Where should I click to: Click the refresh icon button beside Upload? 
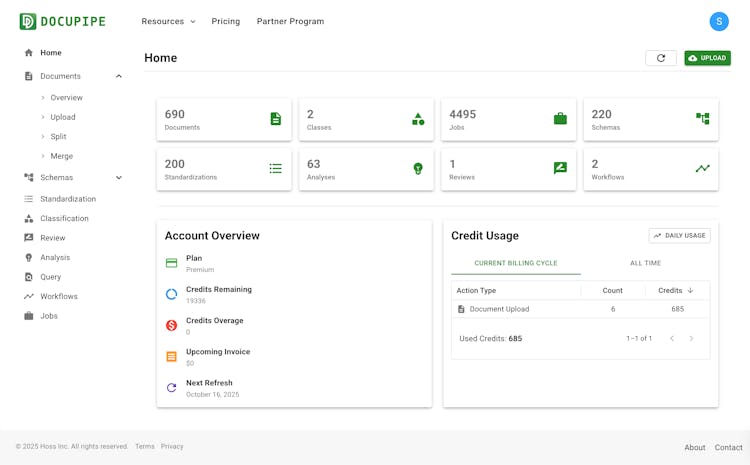click(x=660, y=58)
